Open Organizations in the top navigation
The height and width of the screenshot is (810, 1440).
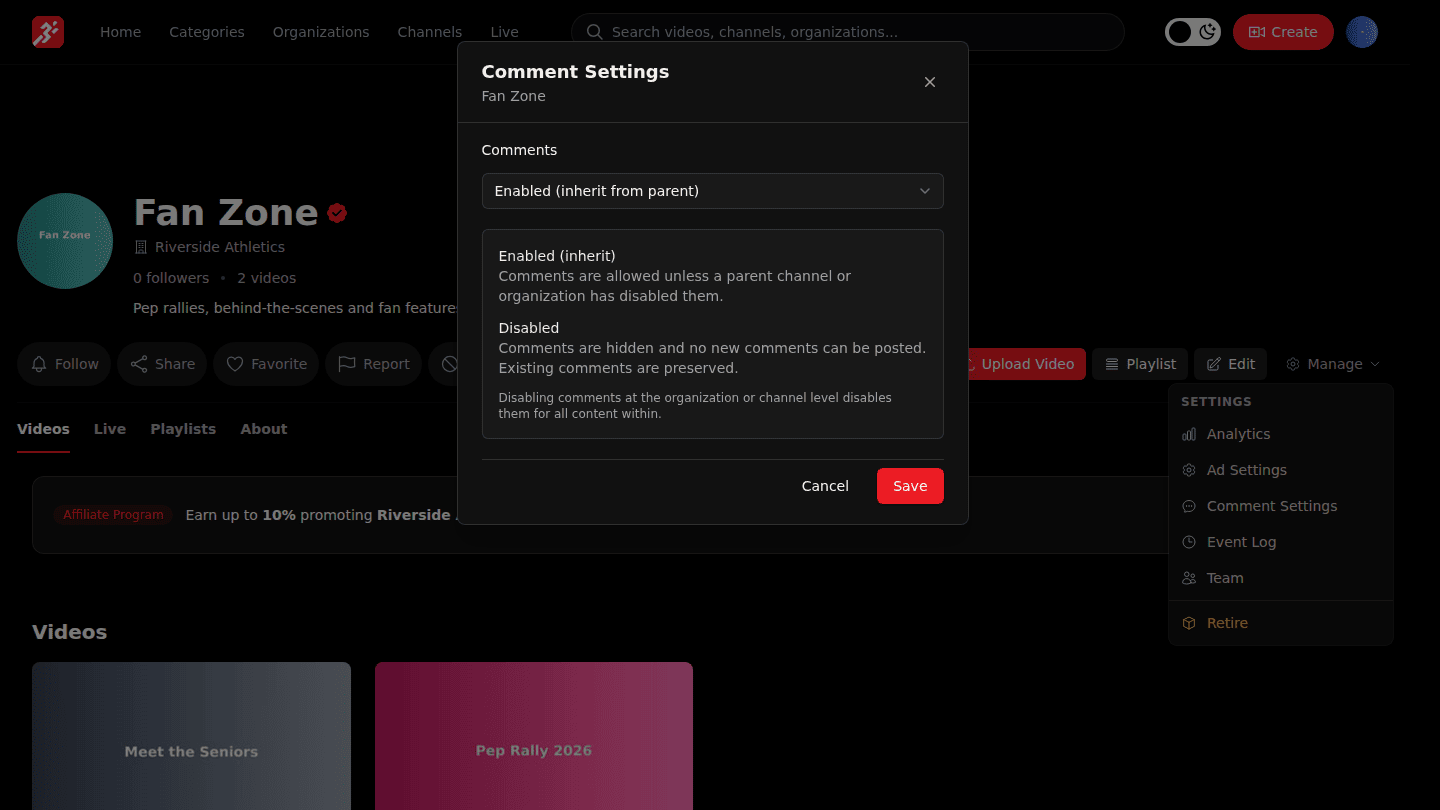321,32
